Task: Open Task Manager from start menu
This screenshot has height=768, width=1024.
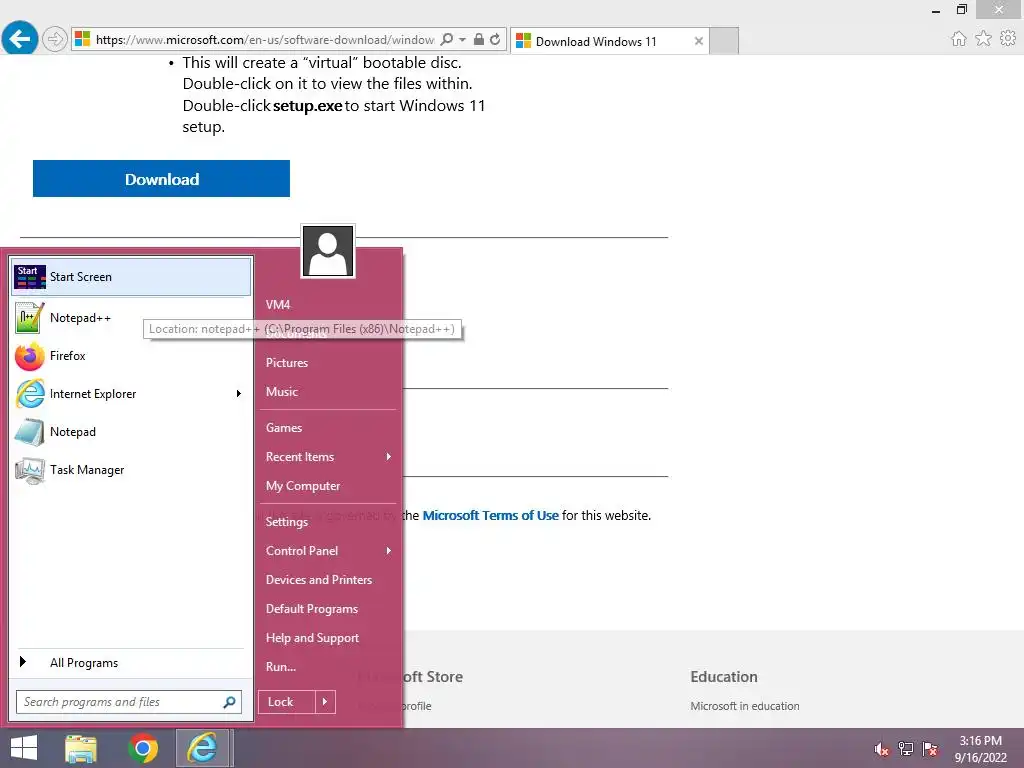Action: tap(131, 470)
